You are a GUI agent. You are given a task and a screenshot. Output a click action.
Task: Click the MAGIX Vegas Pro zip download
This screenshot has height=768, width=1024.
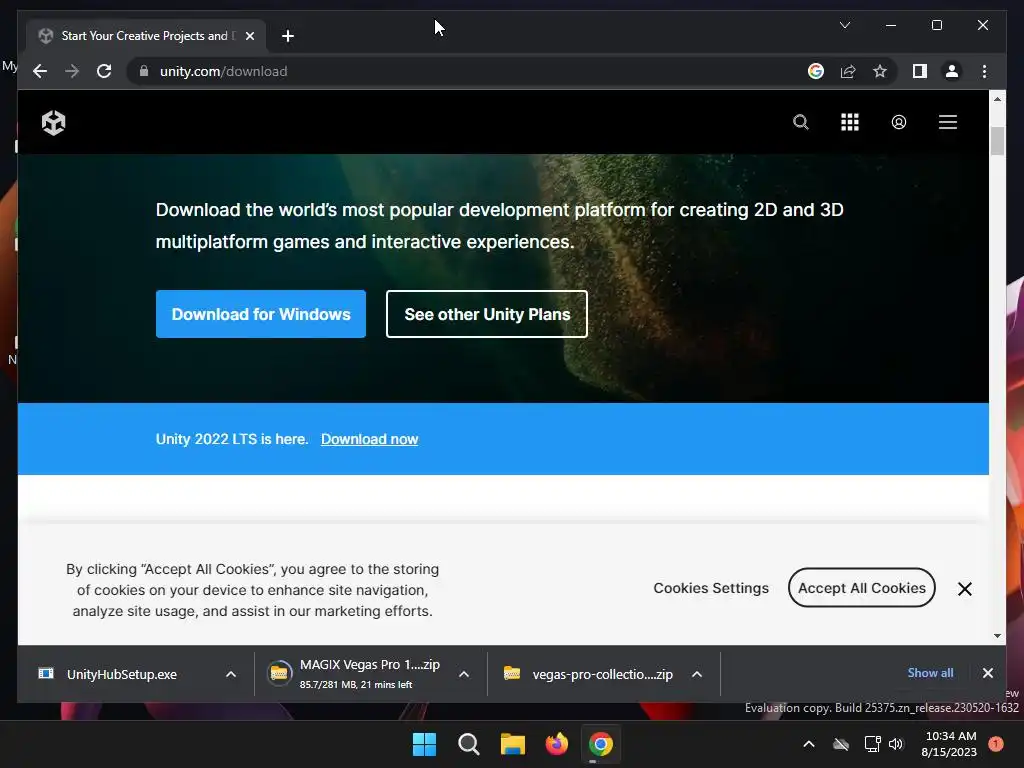[357, 673]
